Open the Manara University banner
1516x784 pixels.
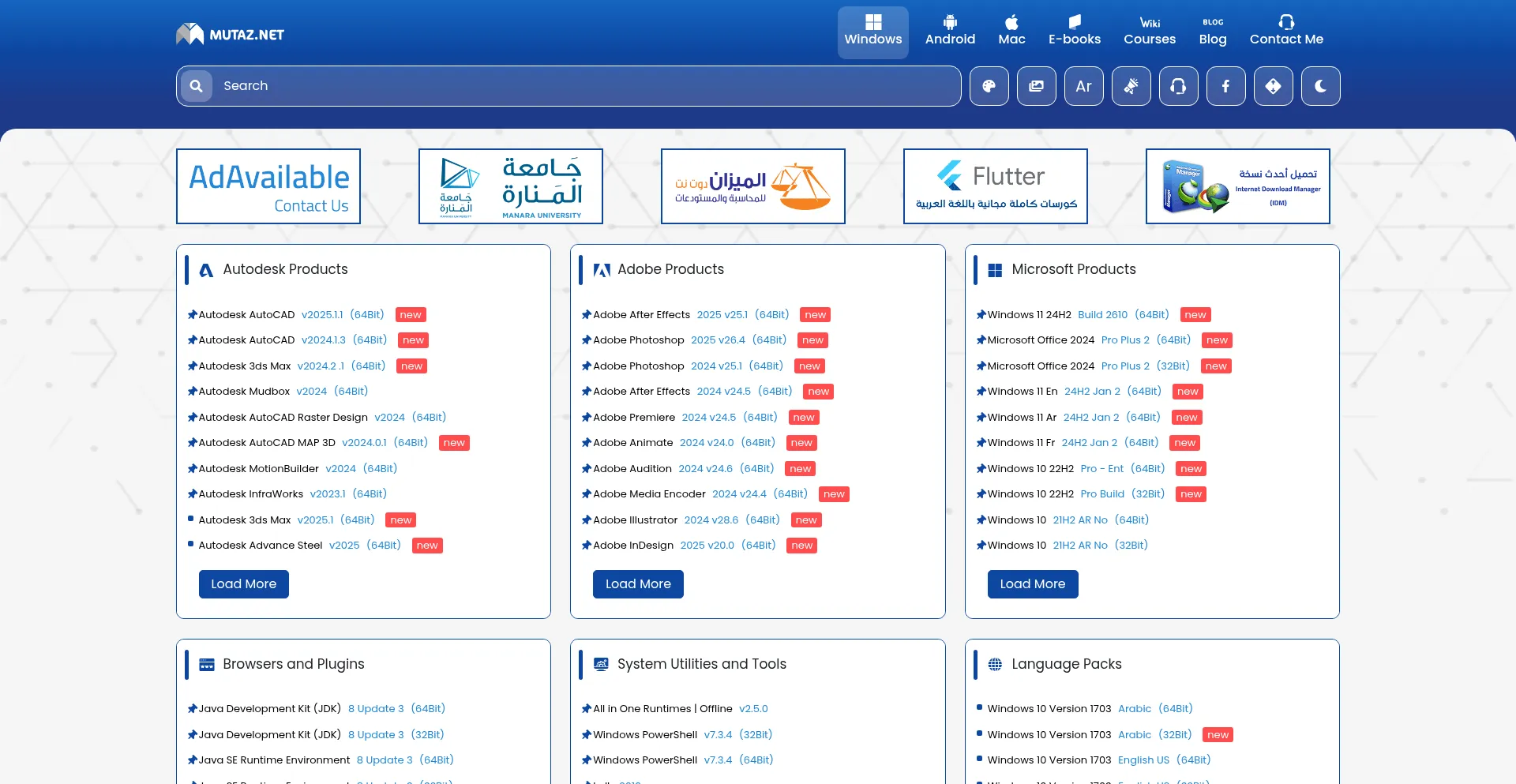511,186
